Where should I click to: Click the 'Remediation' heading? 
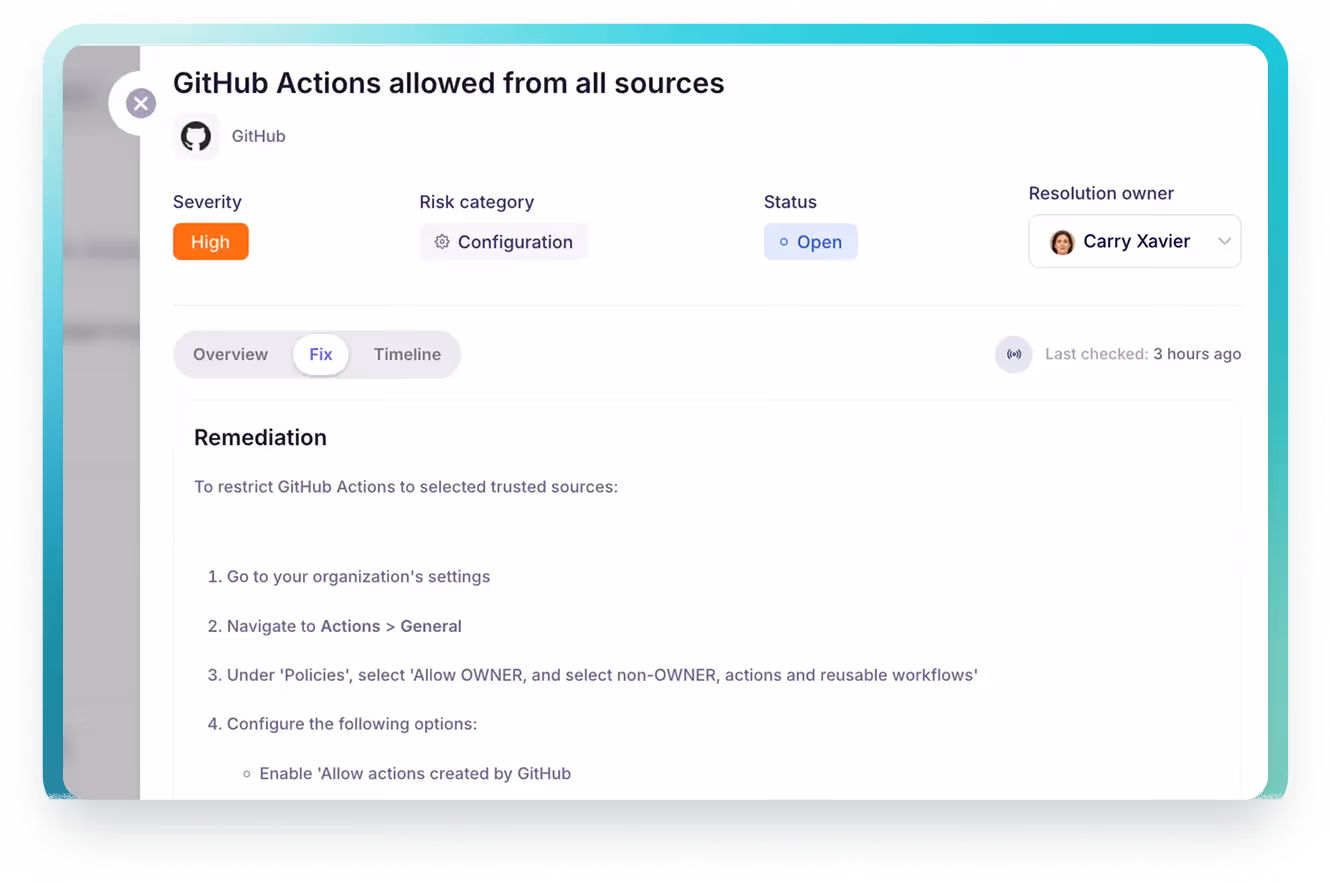(260, 438)
